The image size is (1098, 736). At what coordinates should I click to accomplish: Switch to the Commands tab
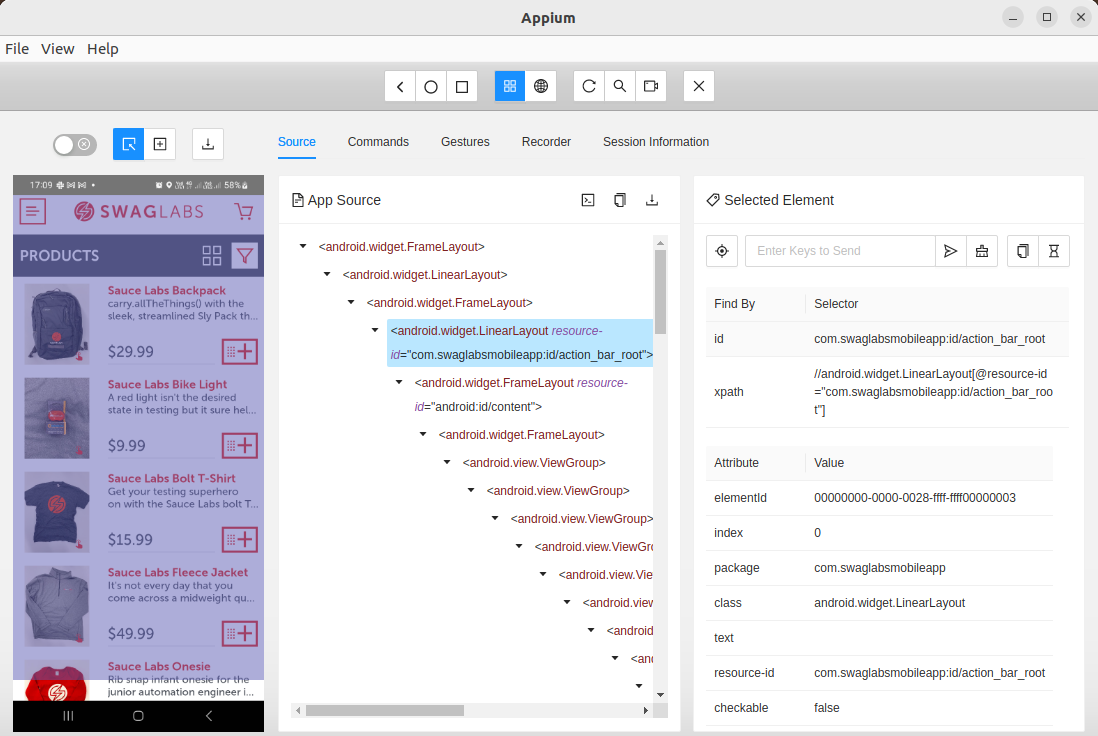click(378, 142)
